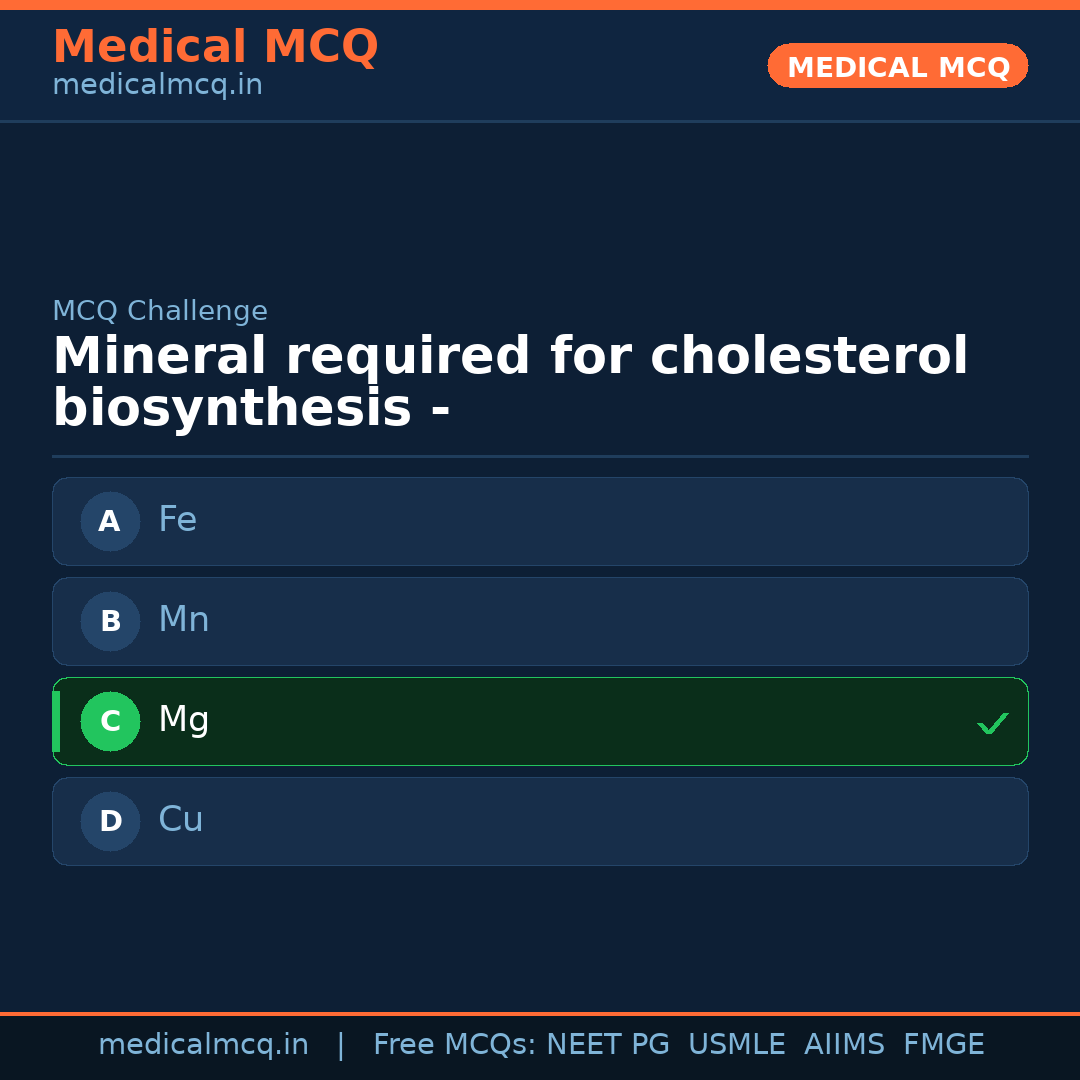Switch to the USMLE section
The width and height of the screenshot is (1080, 1080).
click(737, 1044)
